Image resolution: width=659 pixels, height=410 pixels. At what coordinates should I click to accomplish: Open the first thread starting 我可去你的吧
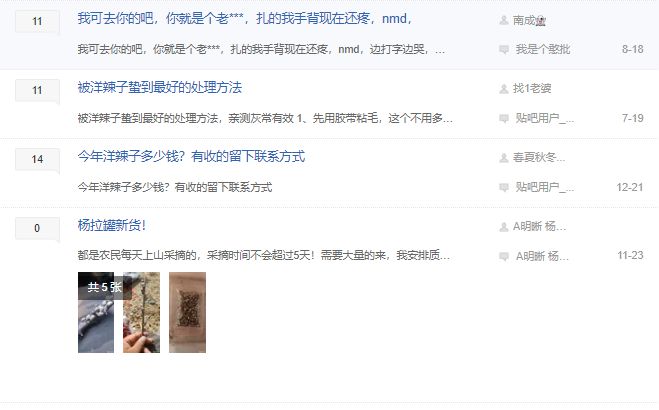(245, 19)
